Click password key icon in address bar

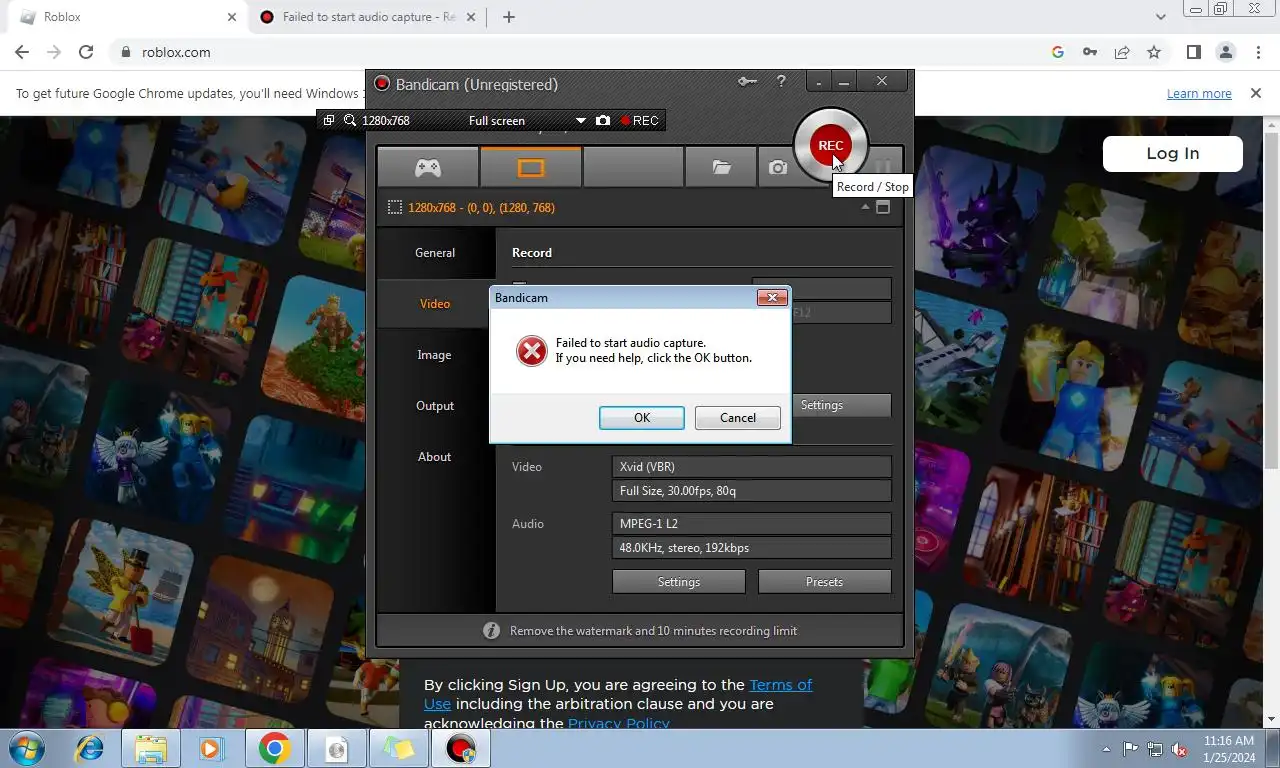point(1090,52)
